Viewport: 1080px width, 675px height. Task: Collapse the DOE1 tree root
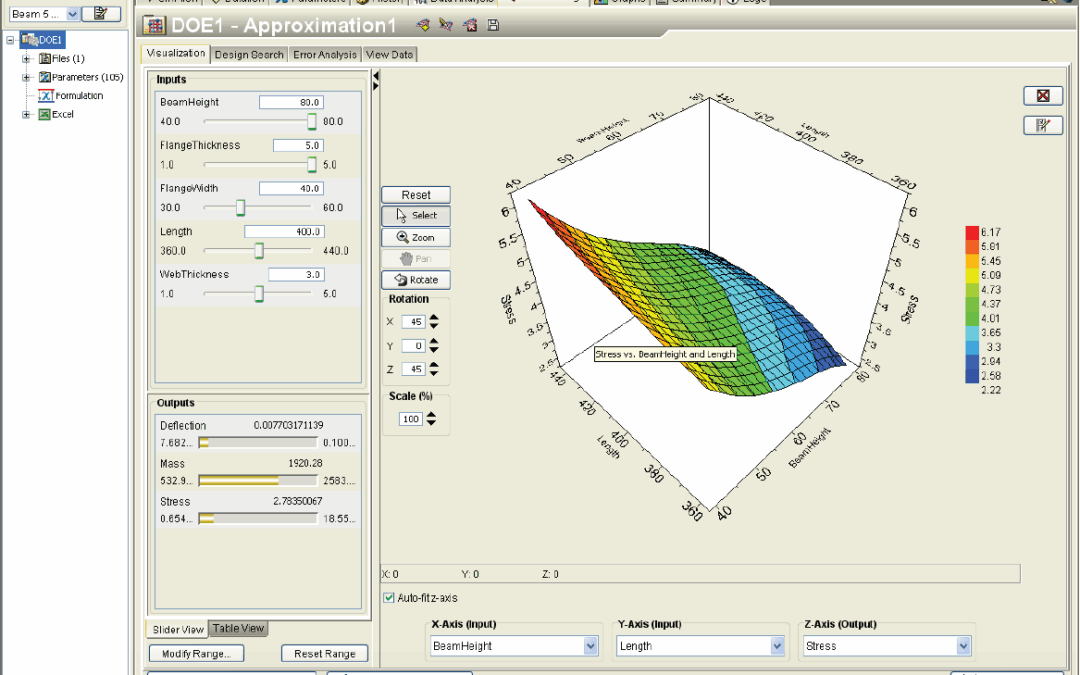pos(10,40)
